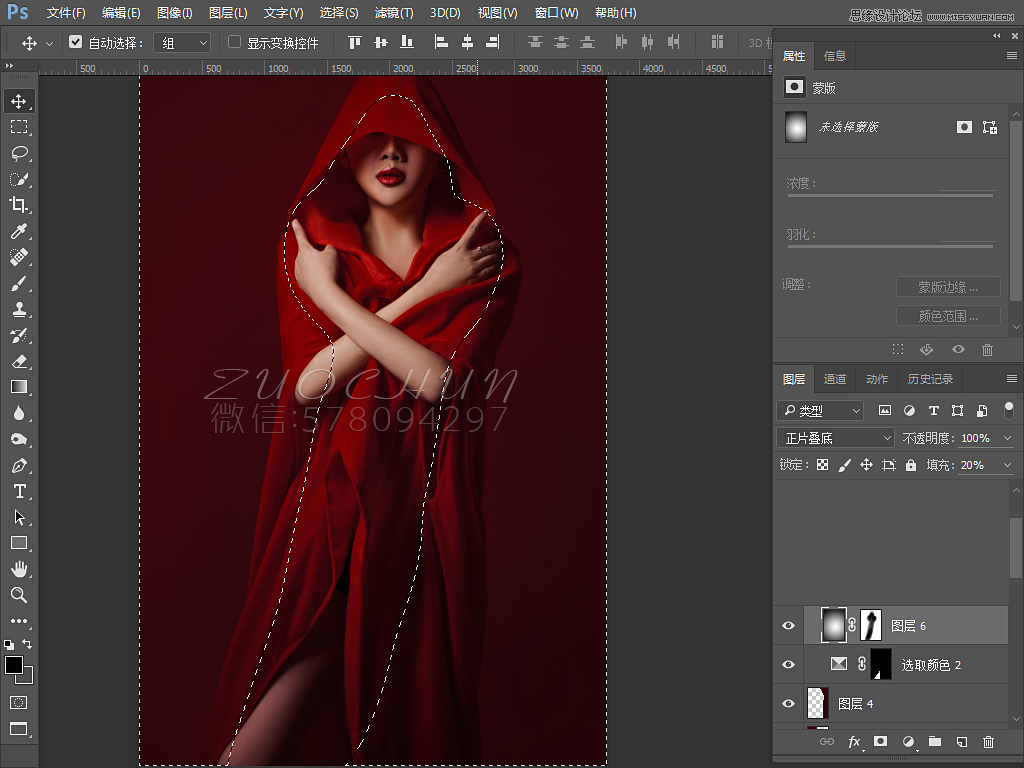Select the Eyedropper tool

point(19,231)
